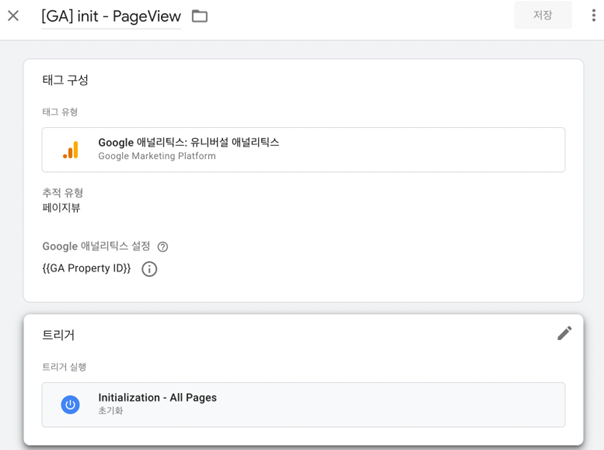This screenshot has height=450, width=604.
Task: Open the Initialization - All Pages trigger
Action: pyautogui.click(x=304, y=405)
